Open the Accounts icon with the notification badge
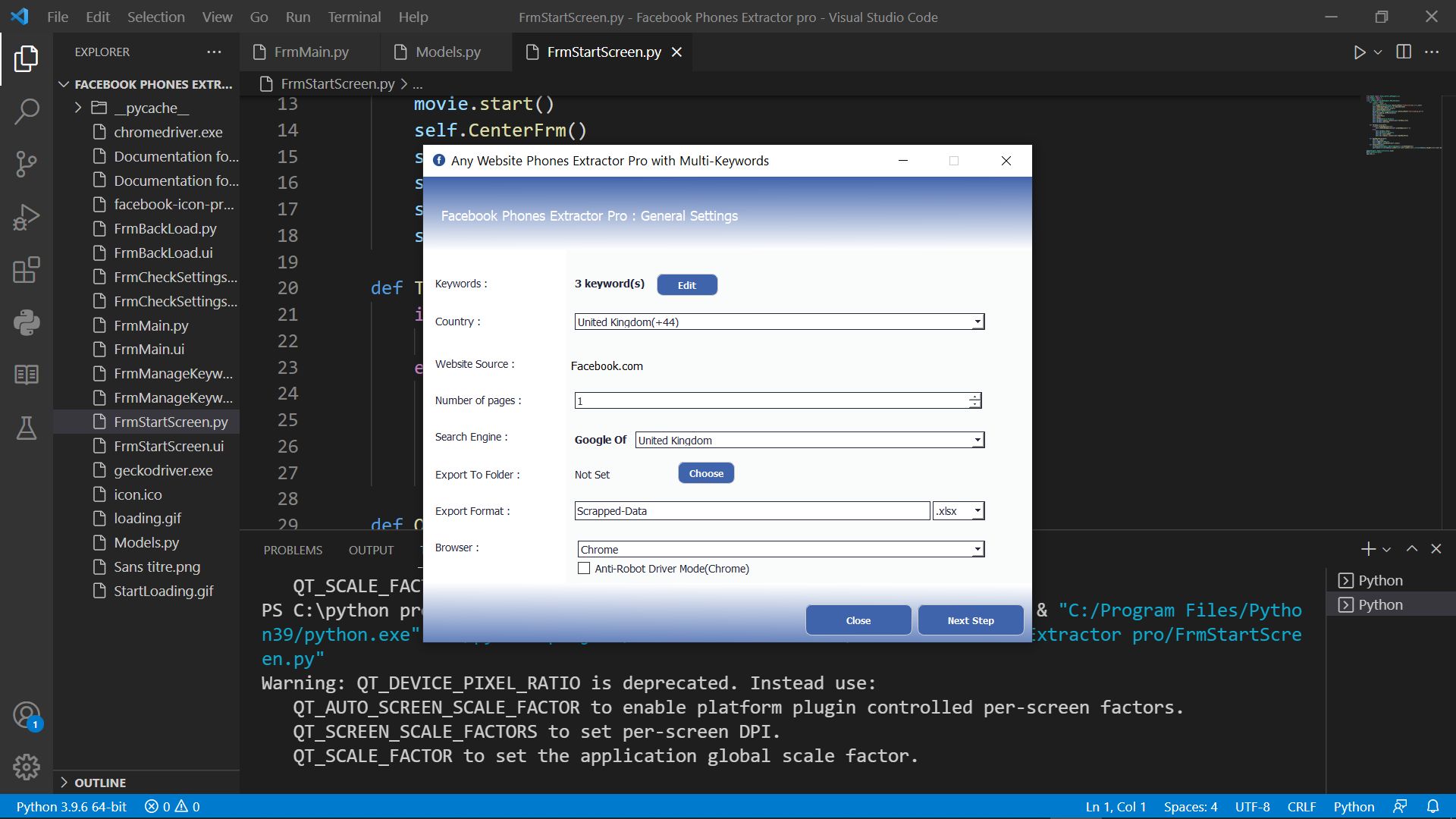Viewport: 1456px width, 819px height. (x=27, y=715)
